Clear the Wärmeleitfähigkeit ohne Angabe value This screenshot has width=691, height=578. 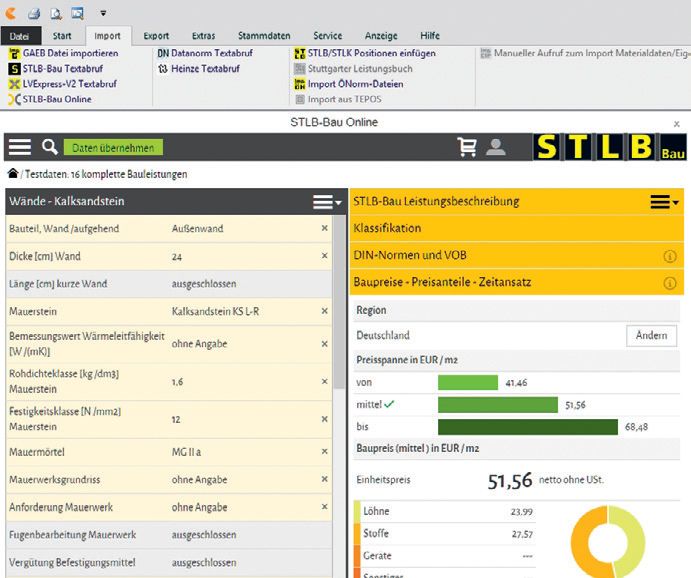click(324, 344)
